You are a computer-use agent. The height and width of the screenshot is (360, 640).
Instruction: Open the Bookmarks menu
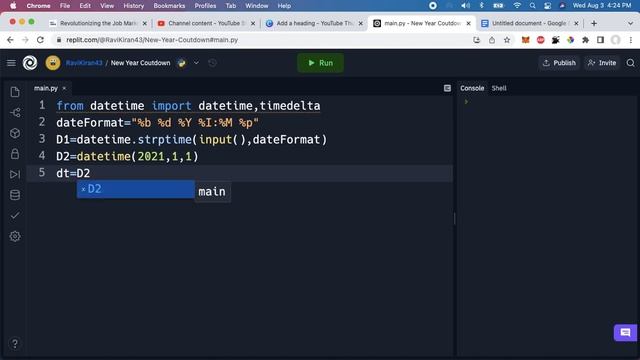click(169, 6)
